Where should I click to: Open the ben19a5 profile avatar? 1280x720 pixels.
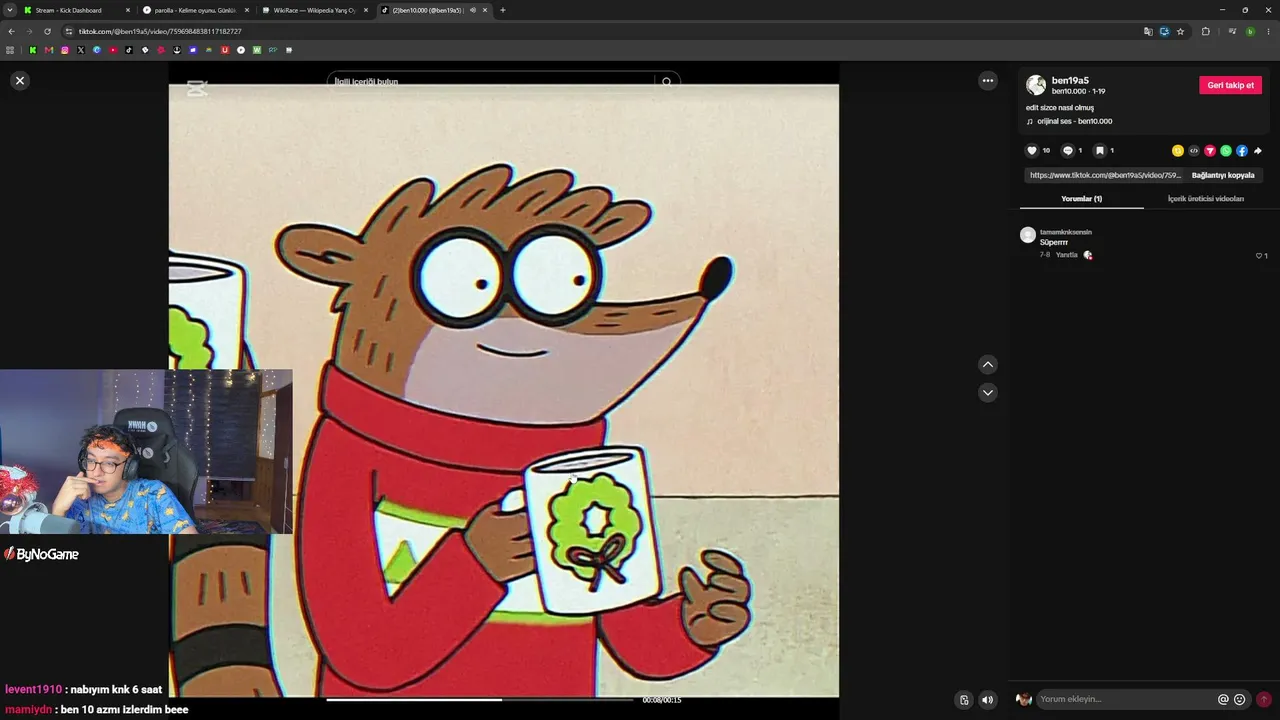[x=1036, y=85]
